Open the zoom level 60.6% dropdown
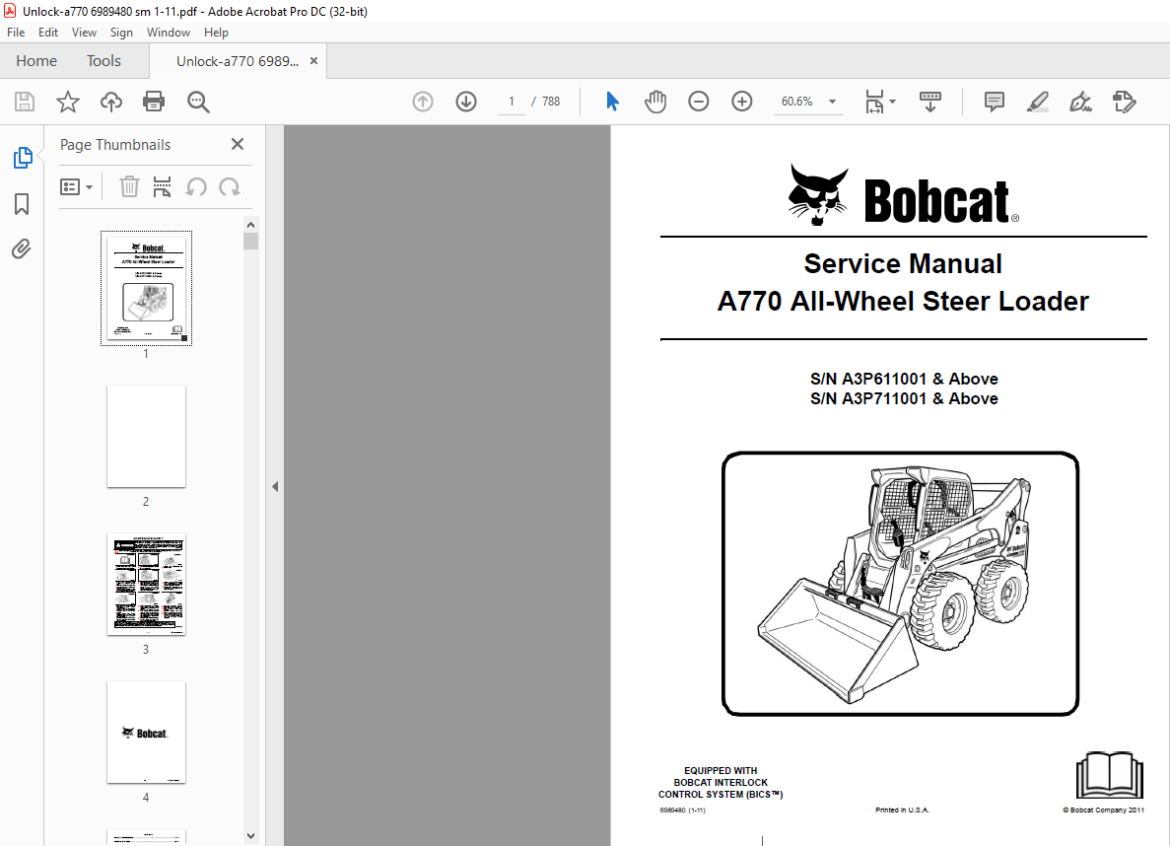Viewport: 1170px width, 846px height. pyautogui.click(x=808, y=101)
